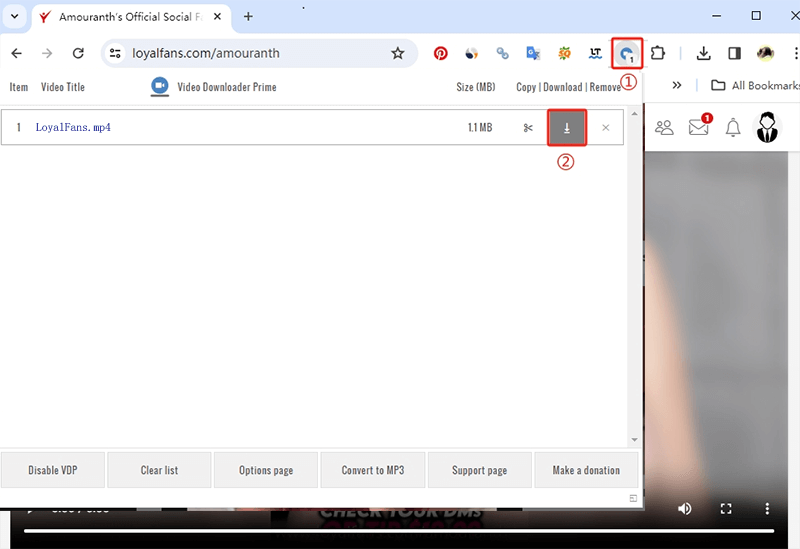
Task: Close the Amouranth's Official Social tab
Action: 217,17
